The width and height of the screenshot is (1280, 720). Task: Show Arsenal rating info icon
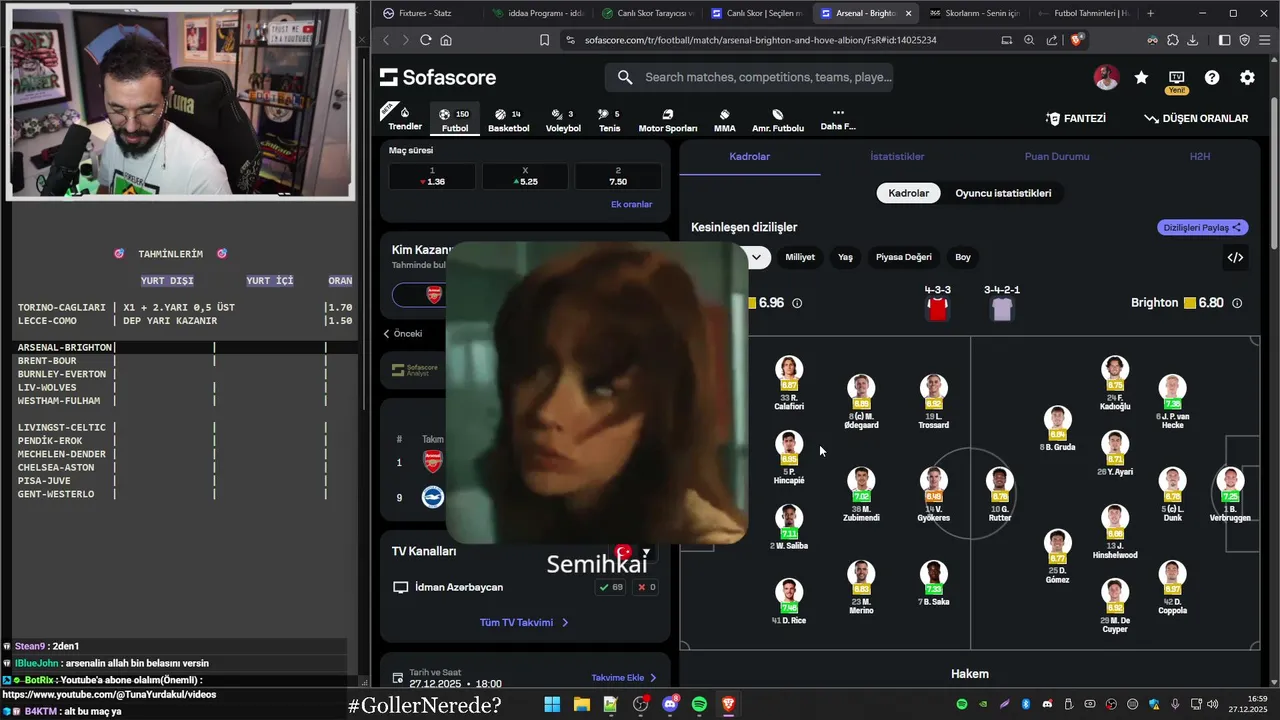[797, 303]
